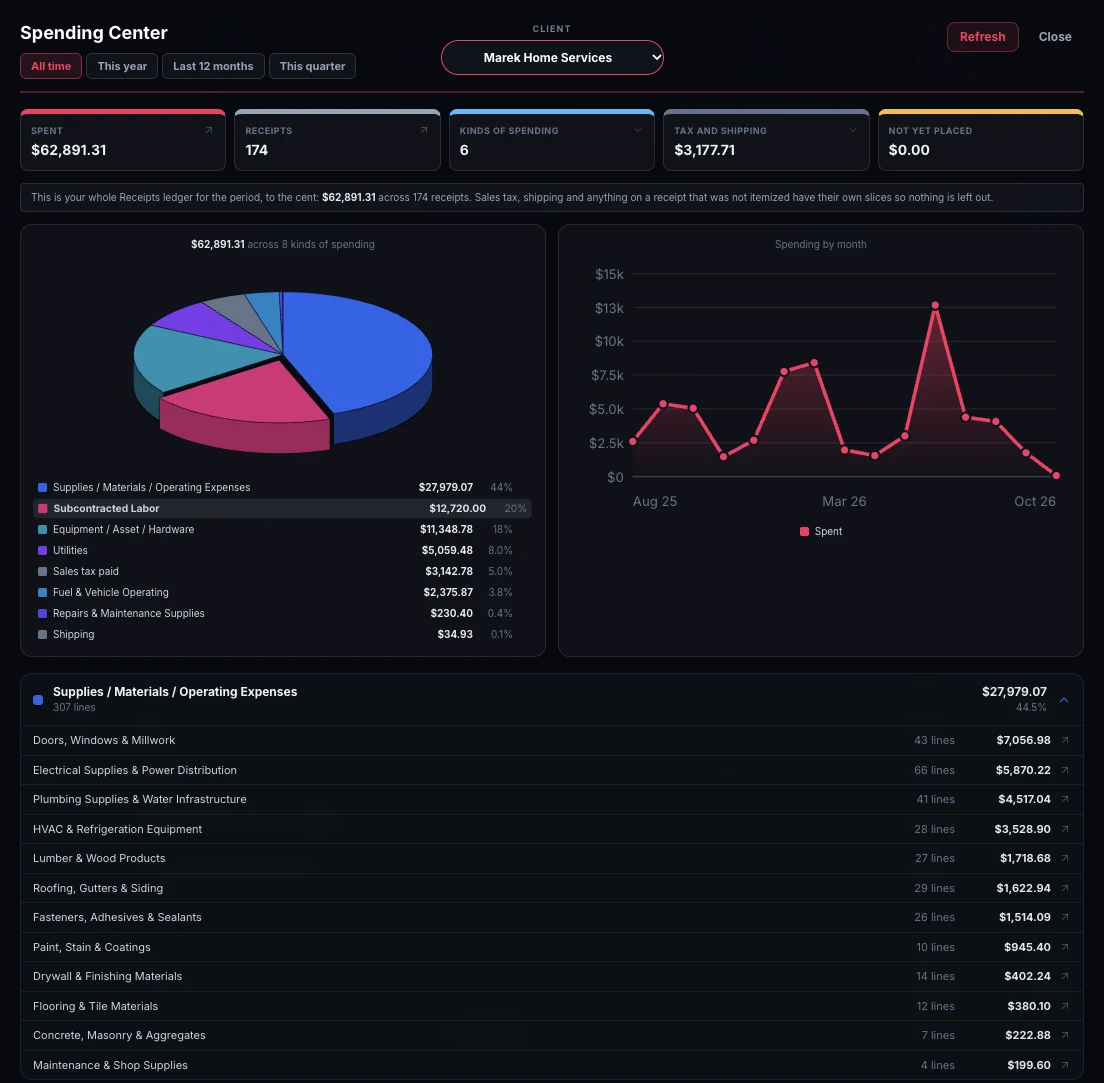Screen dimensions: 1104x1083
Task: Select Doors, Windows & Millwork row label
Action: (x=104, y=740)
